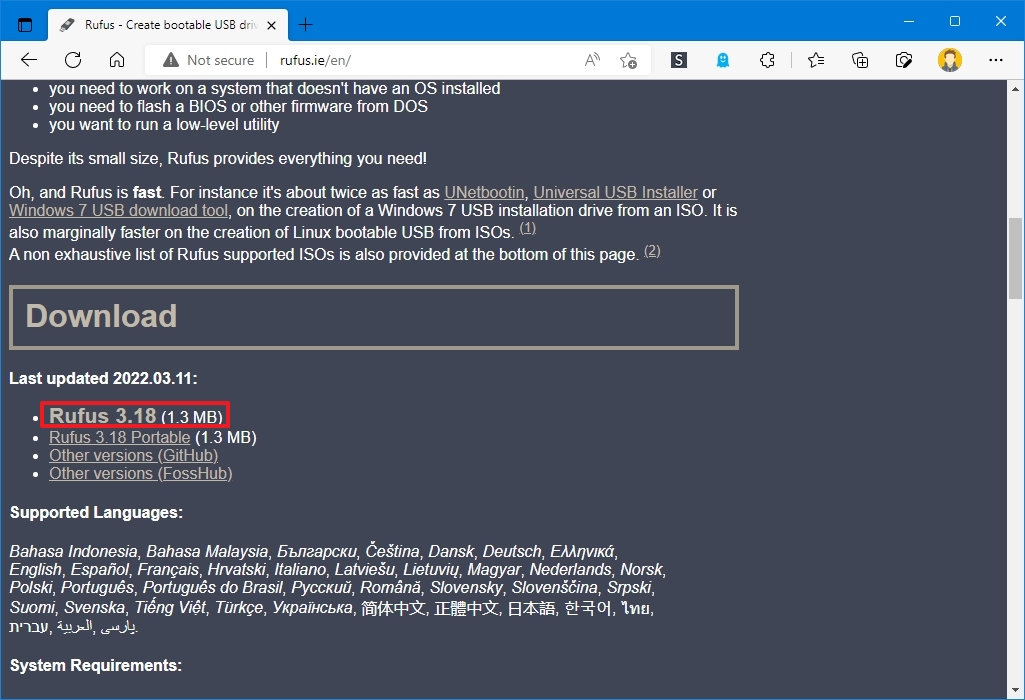1025x700 pixels.
Task: Open the Windows 7 USB download tool link
Action: [118, 210]
